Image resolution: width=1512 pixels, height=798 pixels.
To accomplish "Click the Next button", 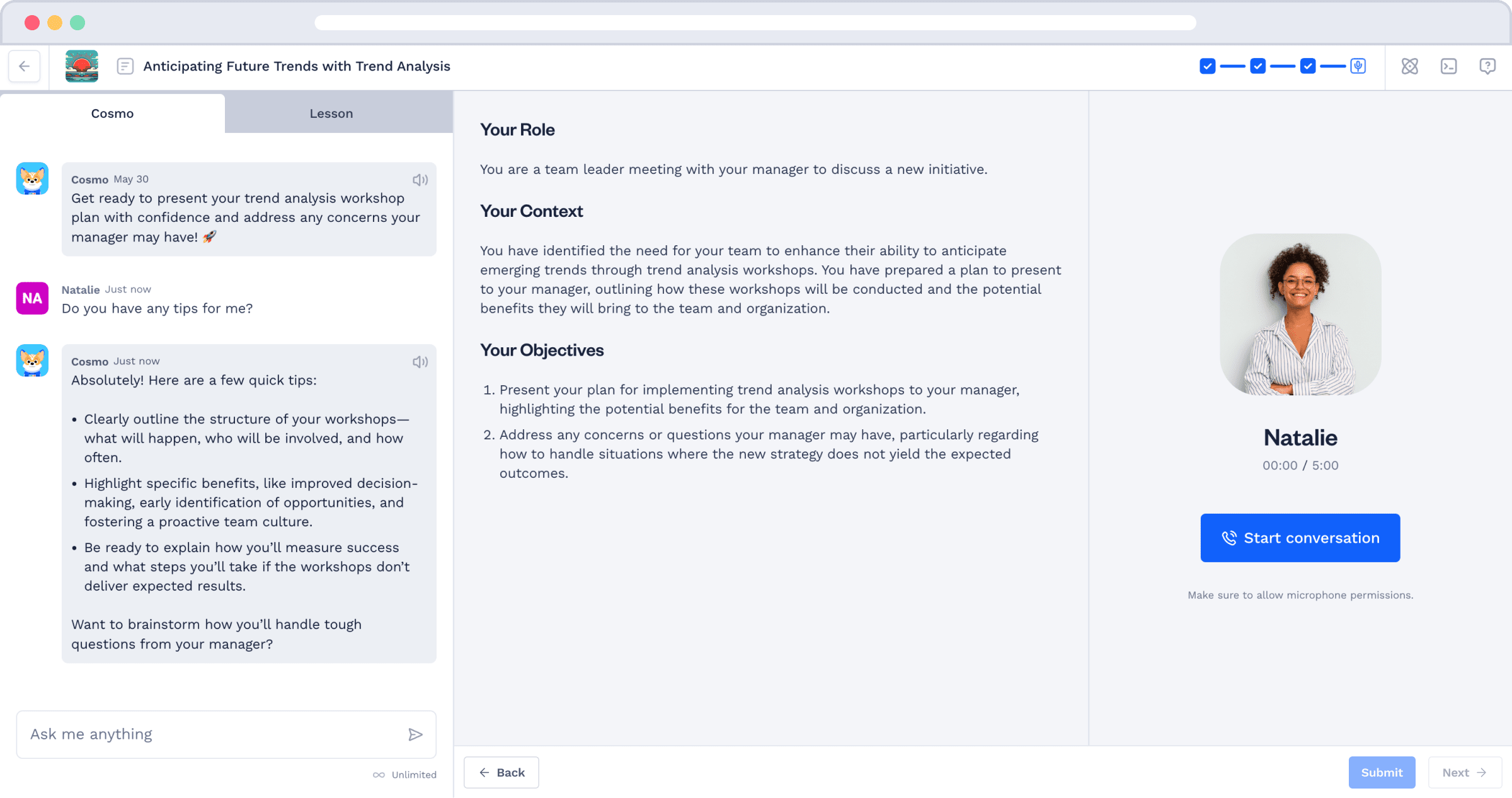I will tap(1465, 772).
